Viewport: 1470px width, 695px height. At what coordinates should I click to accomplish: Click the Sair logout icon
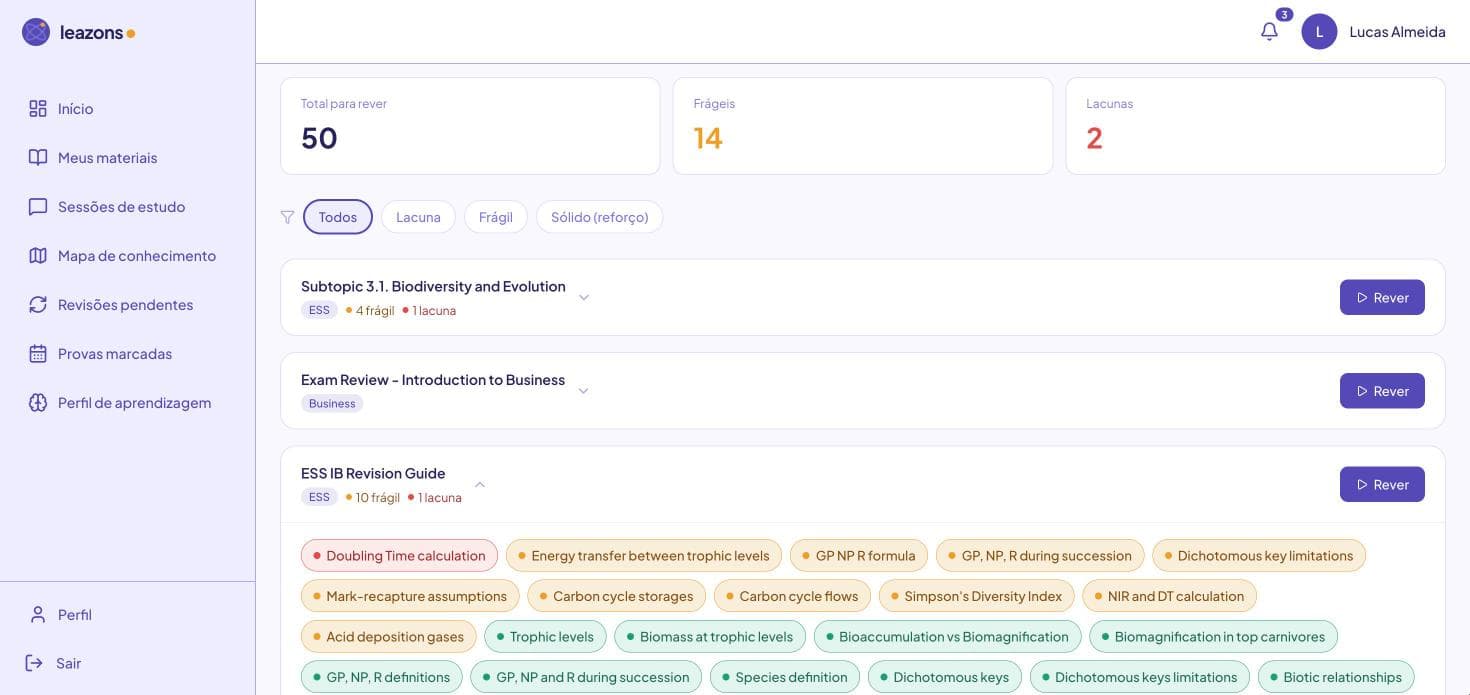pos(34,663)
